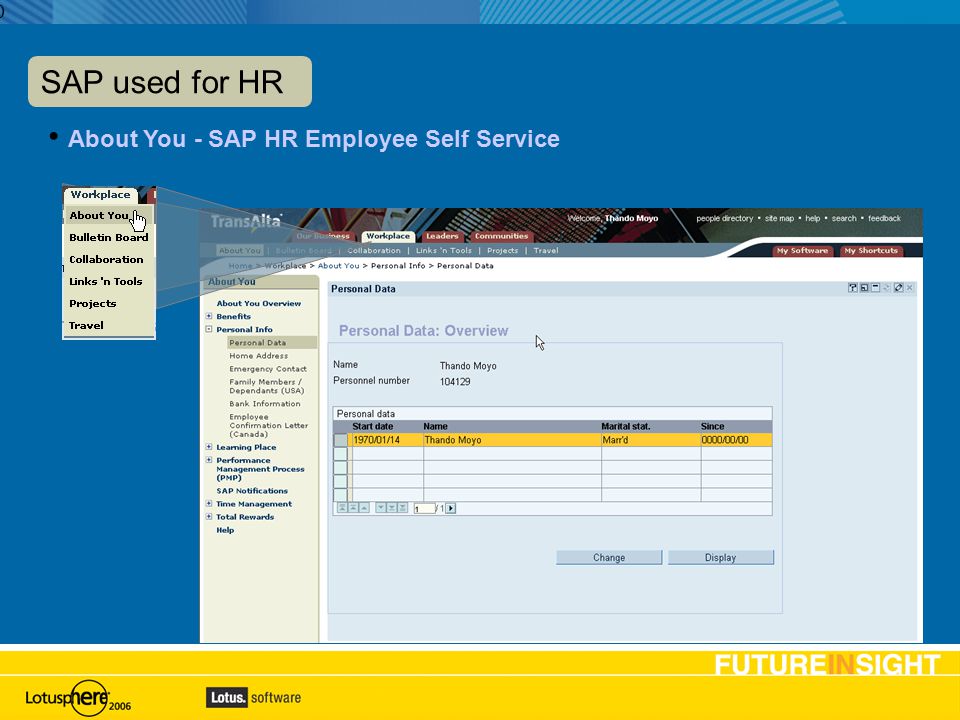Jump to last table page icon

[402, 508]
